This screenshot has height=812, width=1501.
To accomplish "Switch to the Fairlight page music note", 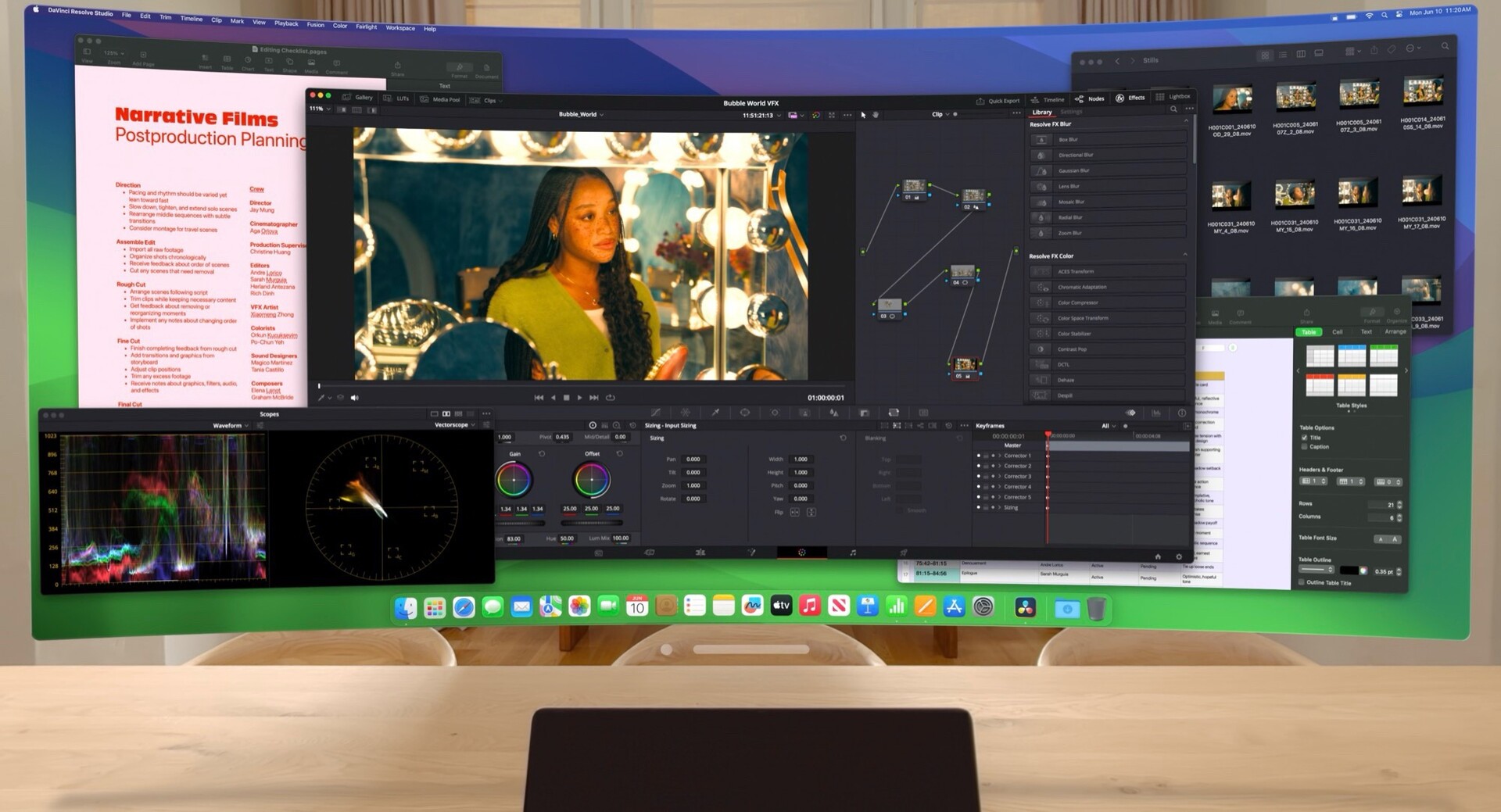I will (852, 553).
